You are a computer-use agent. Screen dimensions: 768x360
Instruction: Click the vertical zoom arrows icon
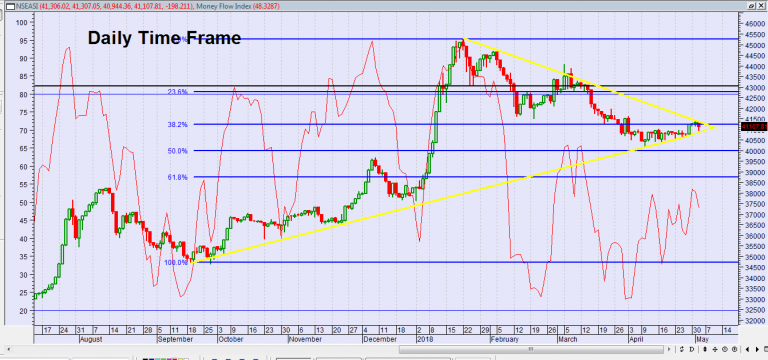click(705, 349)
